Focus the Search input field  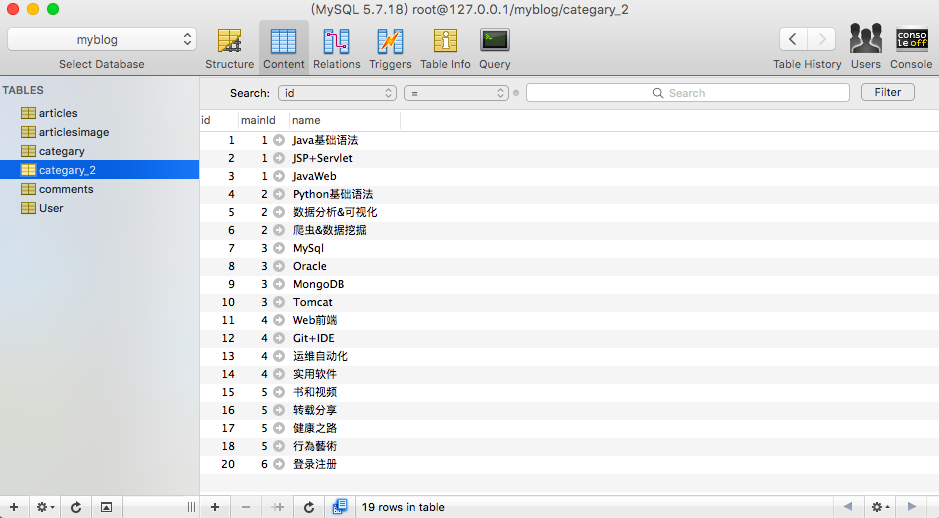click(x=687, y=93)
